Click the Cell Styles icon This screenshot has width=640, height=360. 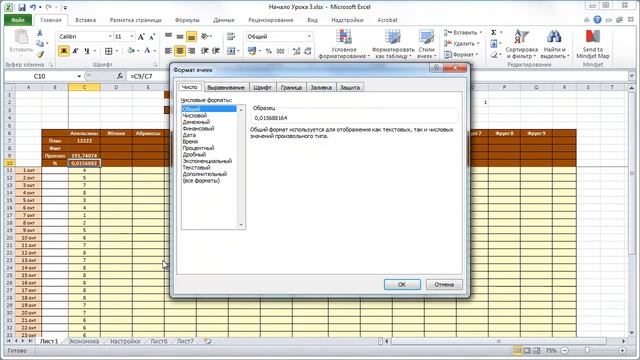(427, 38)
